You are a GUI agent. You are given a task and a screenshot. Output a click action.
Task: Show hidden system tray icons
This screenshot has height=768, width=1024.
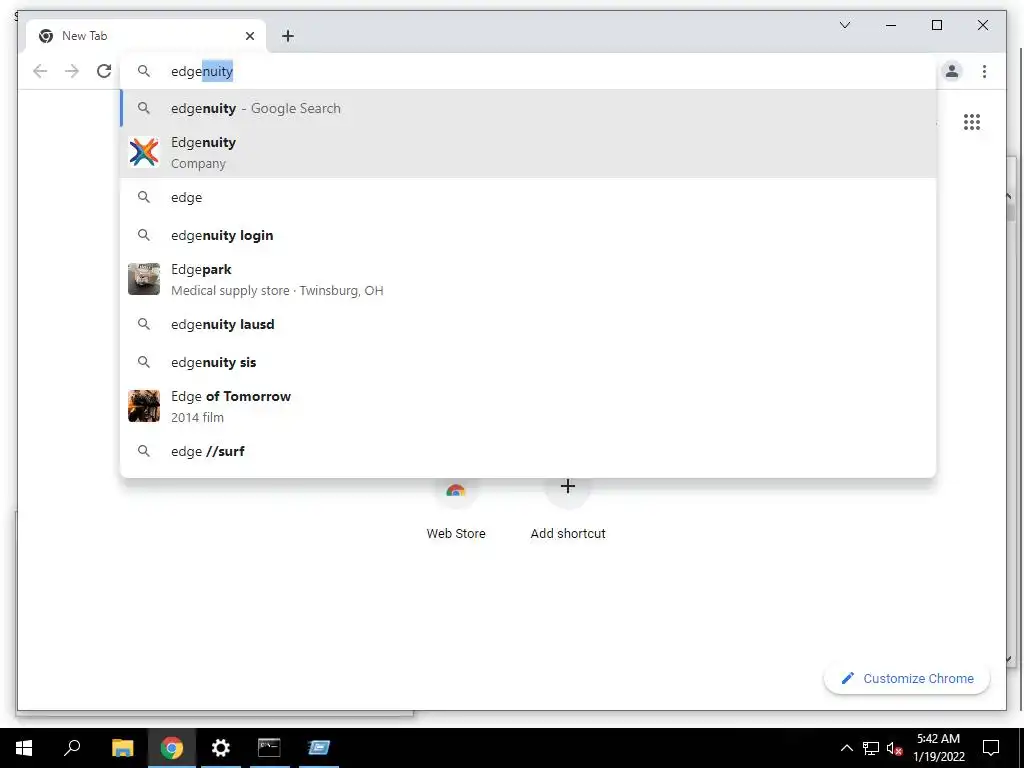tap(846, 748)
